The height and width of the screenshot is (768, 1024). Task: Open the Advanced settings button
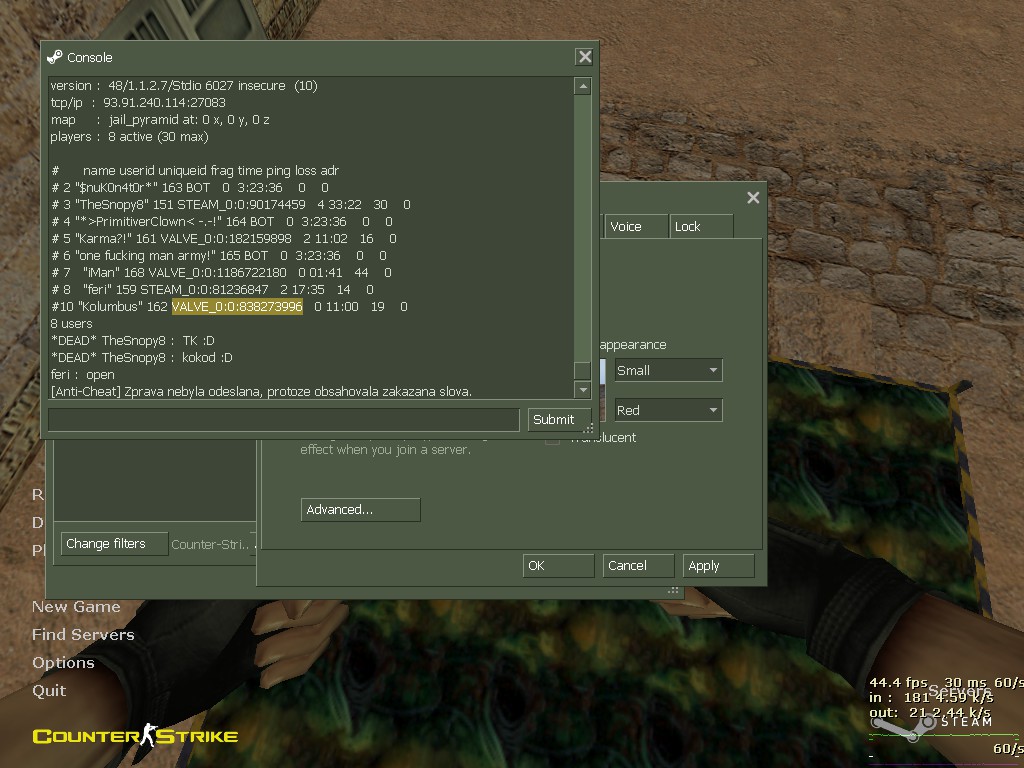click(x=360, y=510)
